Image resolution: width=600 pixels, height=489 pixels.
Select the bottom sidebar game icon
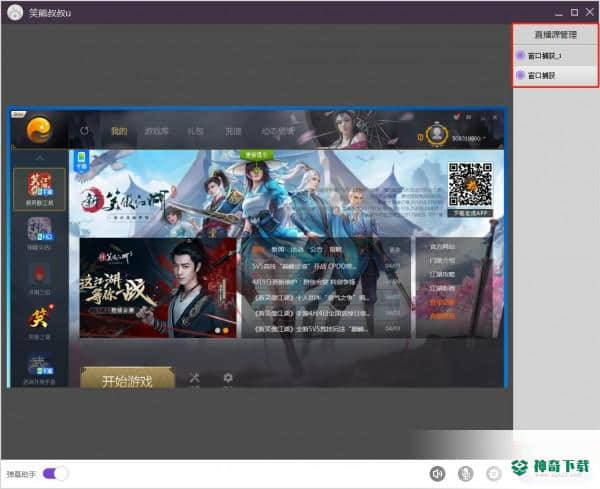click(39, 368)
